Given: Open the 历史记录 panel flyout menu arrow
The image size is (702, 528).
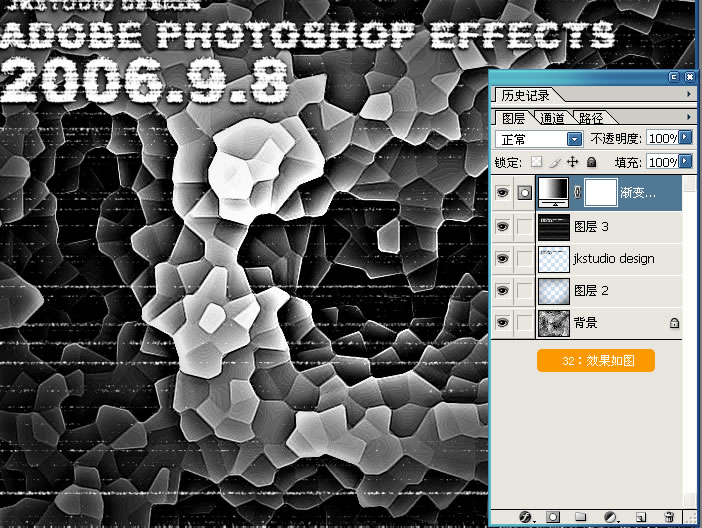Looking at the screenshot, I should (x=689, y=94).
